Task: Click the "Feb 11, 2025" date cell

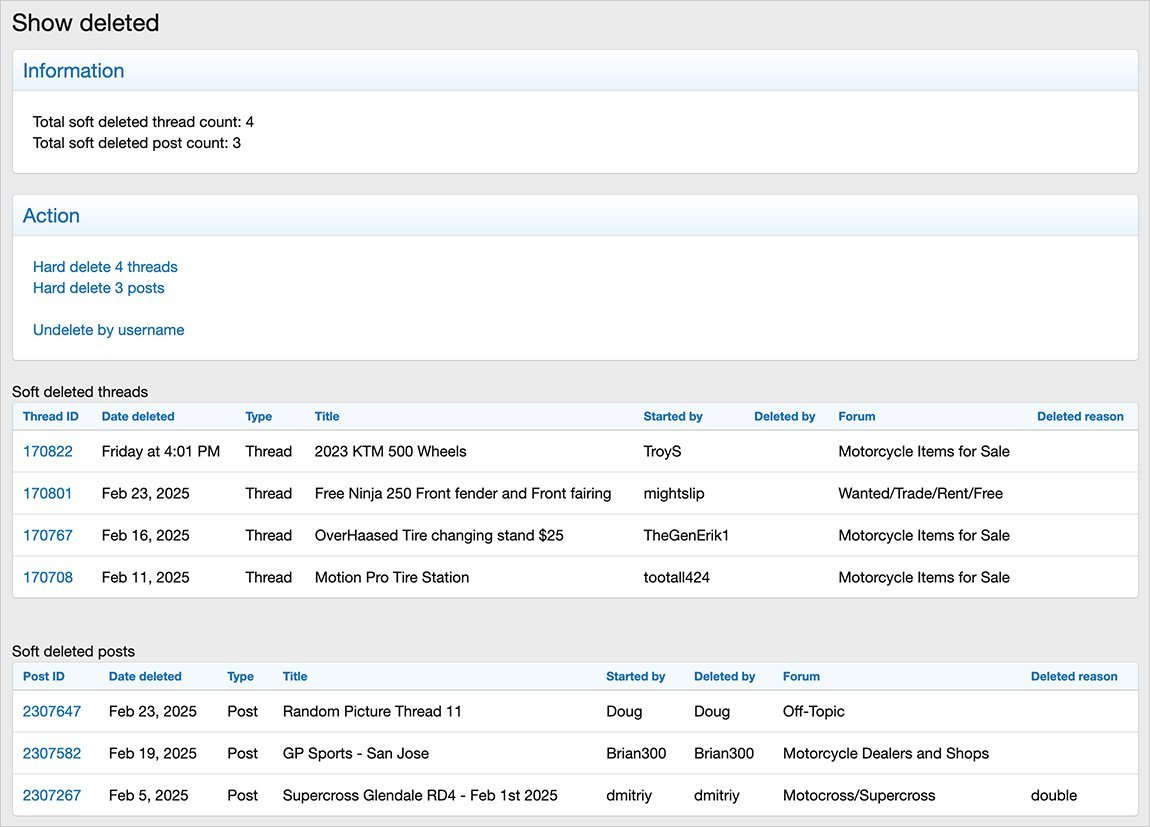Action: coord(145,578)
